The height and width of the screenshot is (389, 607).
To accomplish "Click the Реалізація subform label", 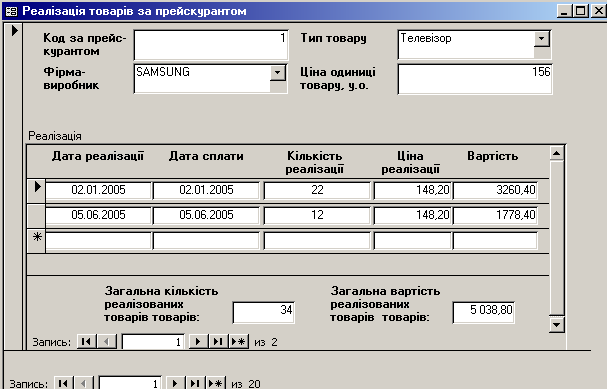I will [x=55, y=136].
